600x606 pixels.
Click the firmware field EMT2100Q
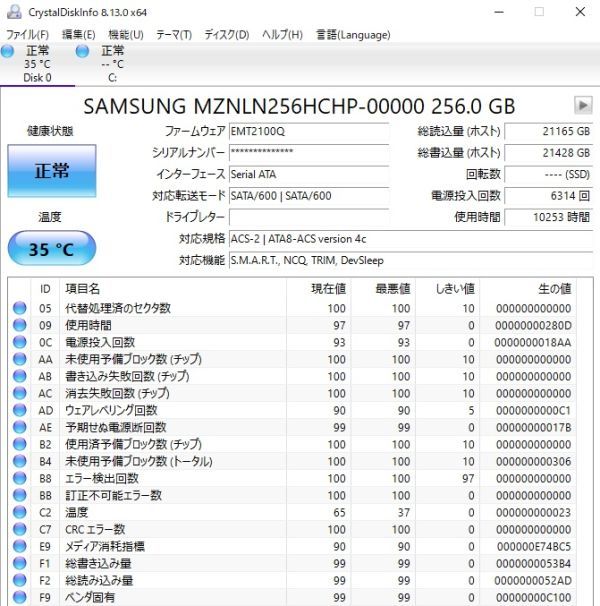309,131
